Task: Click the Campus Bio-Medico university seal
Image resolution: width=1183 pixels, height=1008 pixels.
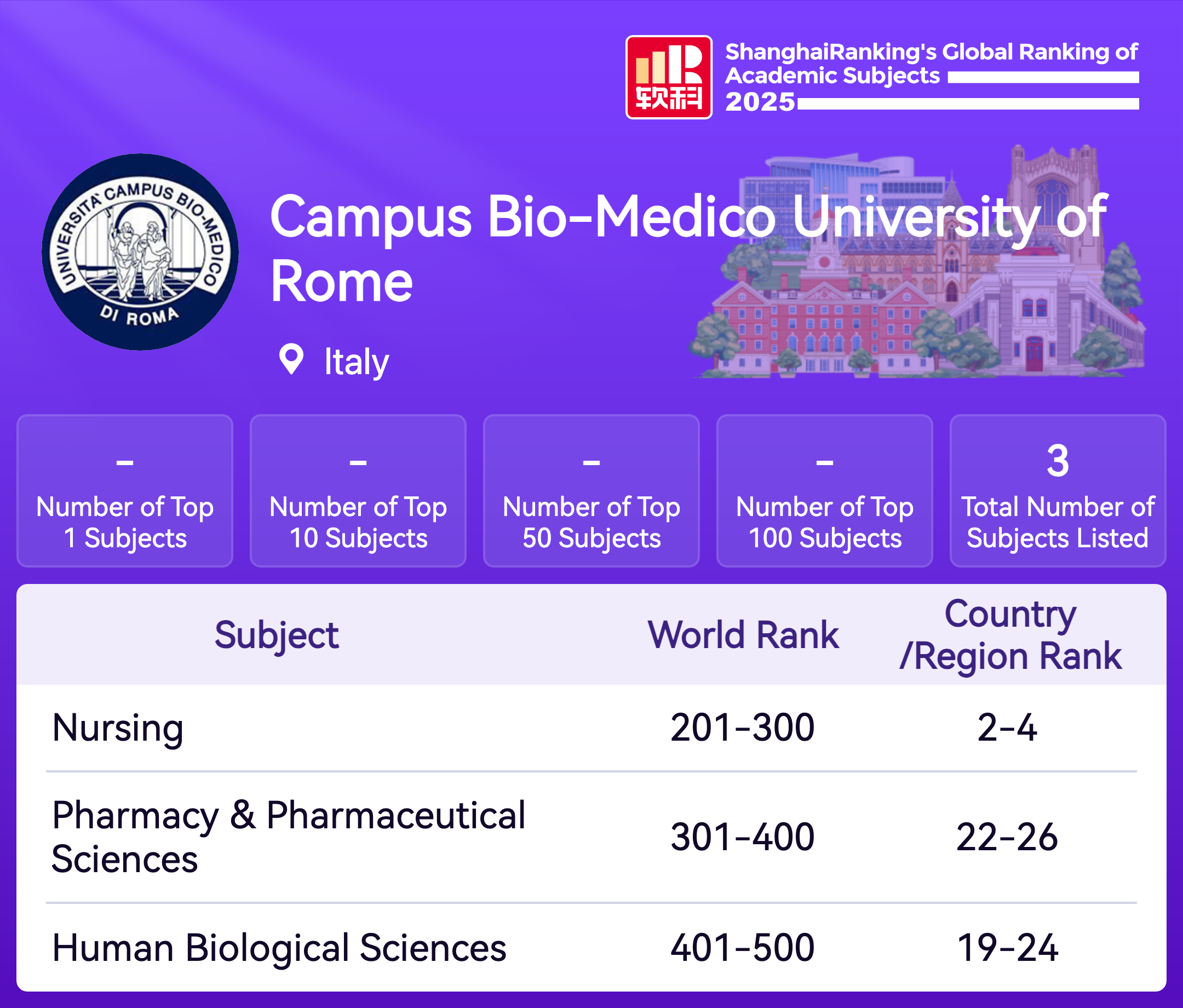Action: [140, 252]
